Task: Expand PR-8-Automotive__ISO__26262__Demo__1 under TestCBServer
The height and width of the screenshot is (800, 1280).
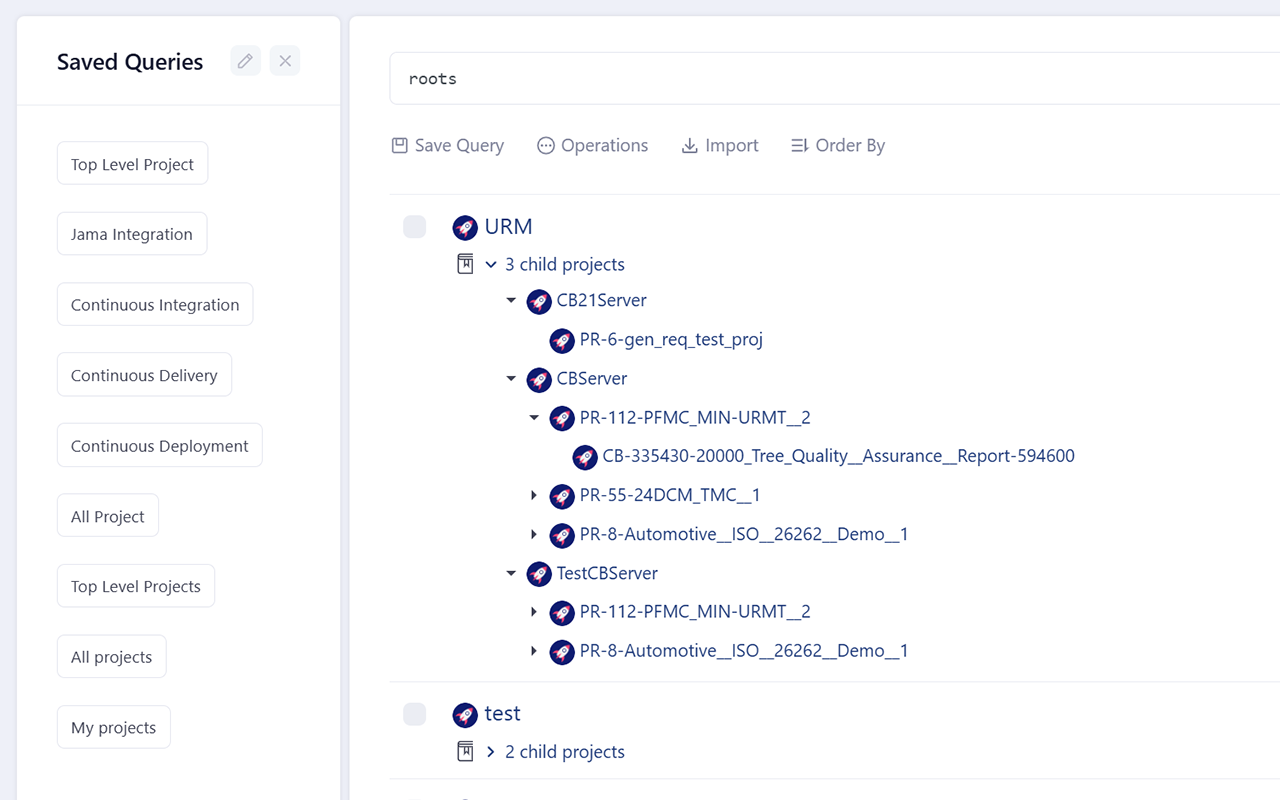Action: point(534,650)
